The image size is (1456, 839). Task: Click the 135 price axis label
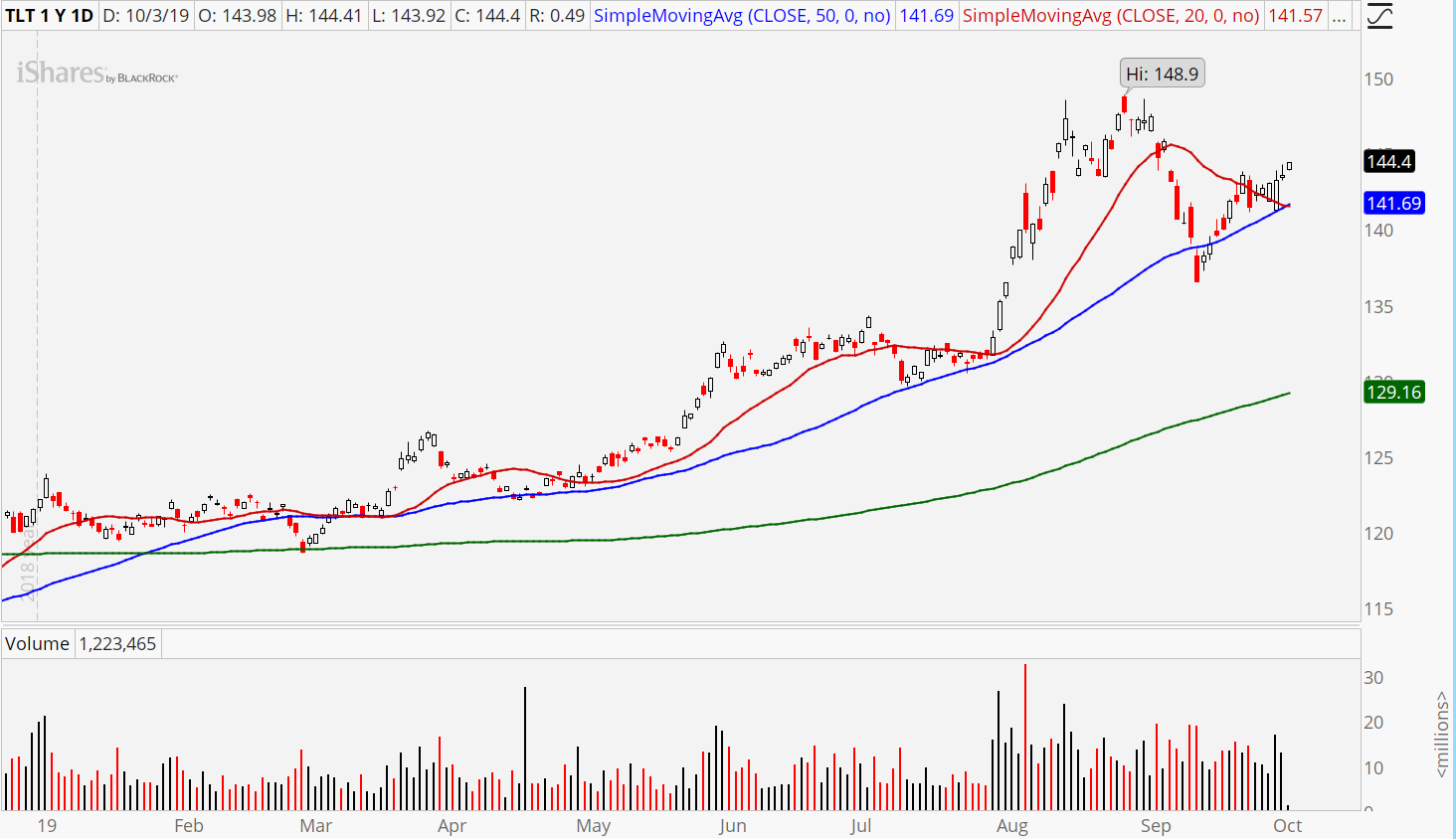(1378, 307)
